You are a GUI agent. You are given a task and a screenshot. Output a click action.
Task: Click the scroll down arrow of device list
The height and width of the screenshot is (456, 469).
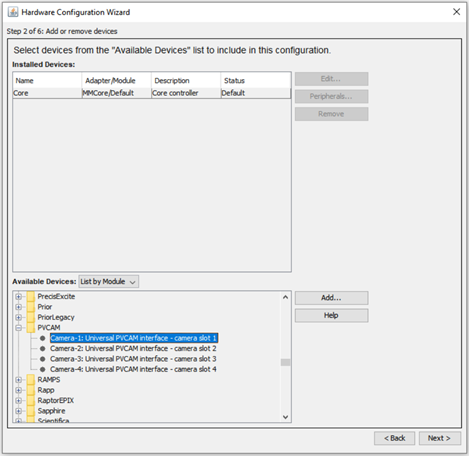[285, 417]
